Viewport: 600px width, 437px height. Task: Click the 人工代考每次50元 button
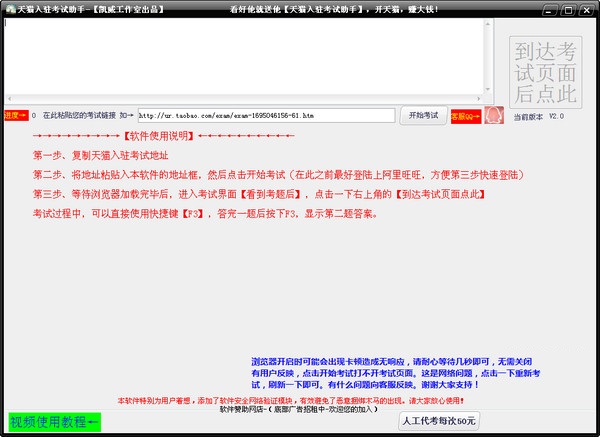(x=439, y=421)
